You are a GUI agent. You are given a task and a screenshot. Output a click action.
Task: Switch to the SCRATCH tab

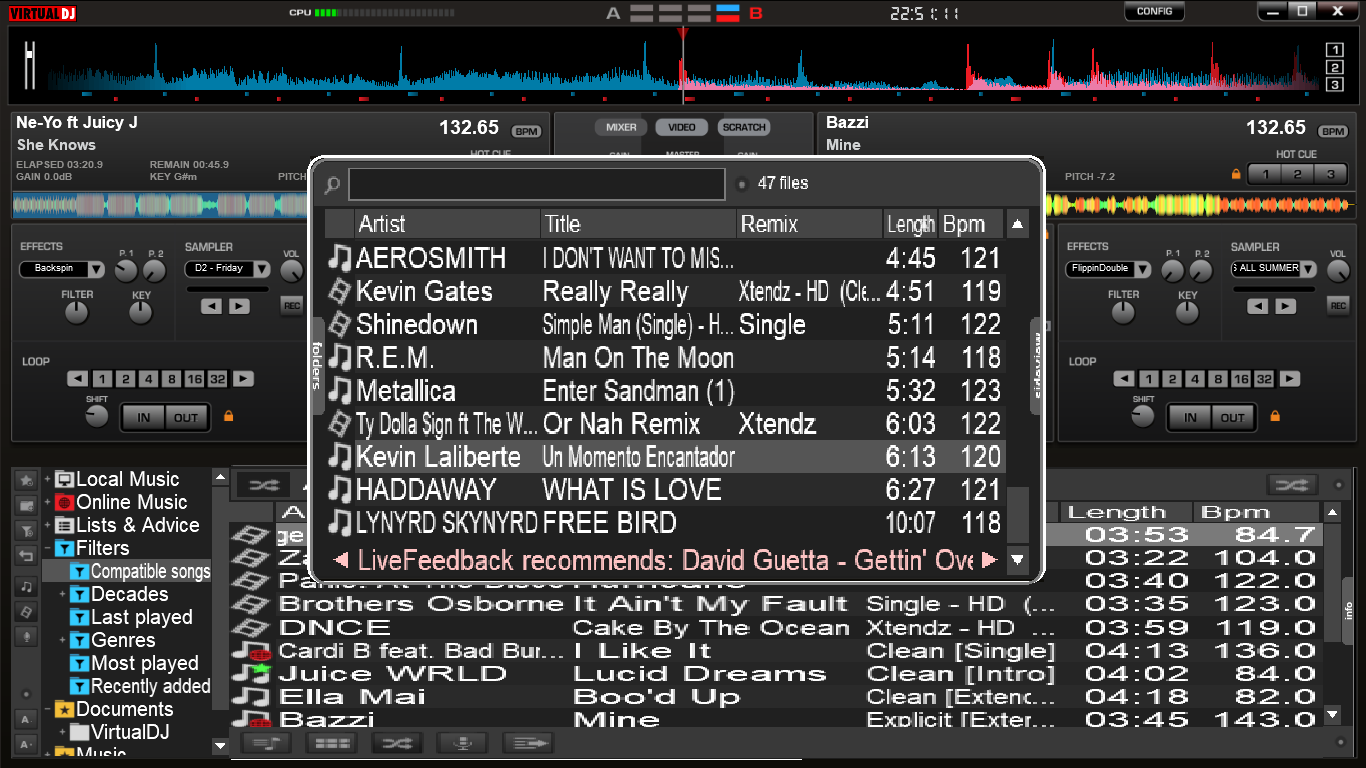(744, 127)
